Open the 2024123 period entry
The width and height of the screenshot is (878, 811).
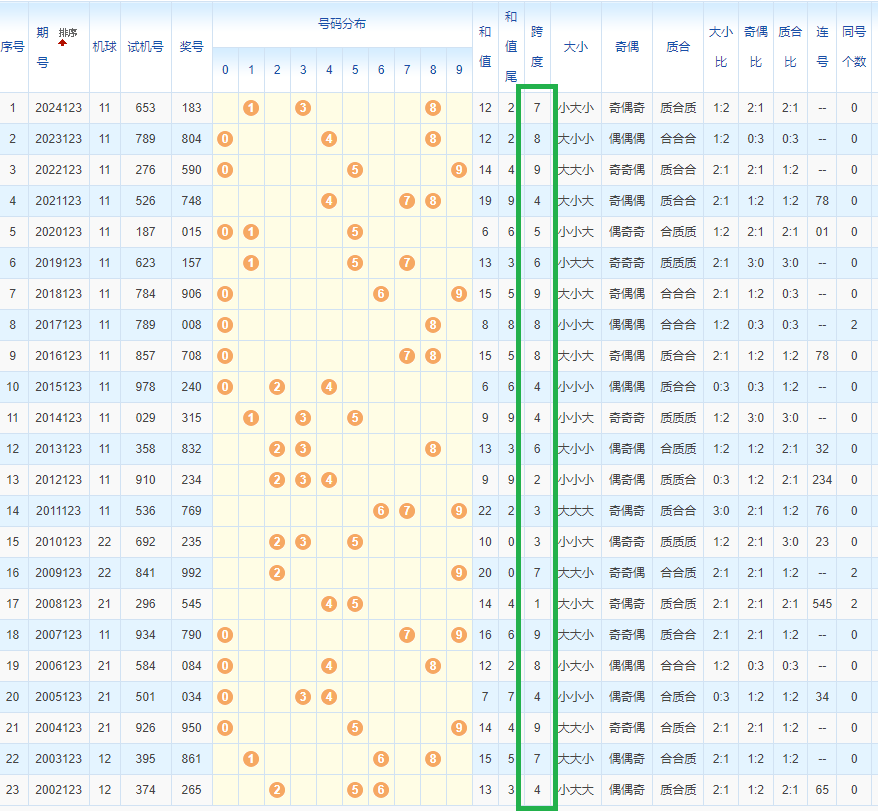point(59,108)
